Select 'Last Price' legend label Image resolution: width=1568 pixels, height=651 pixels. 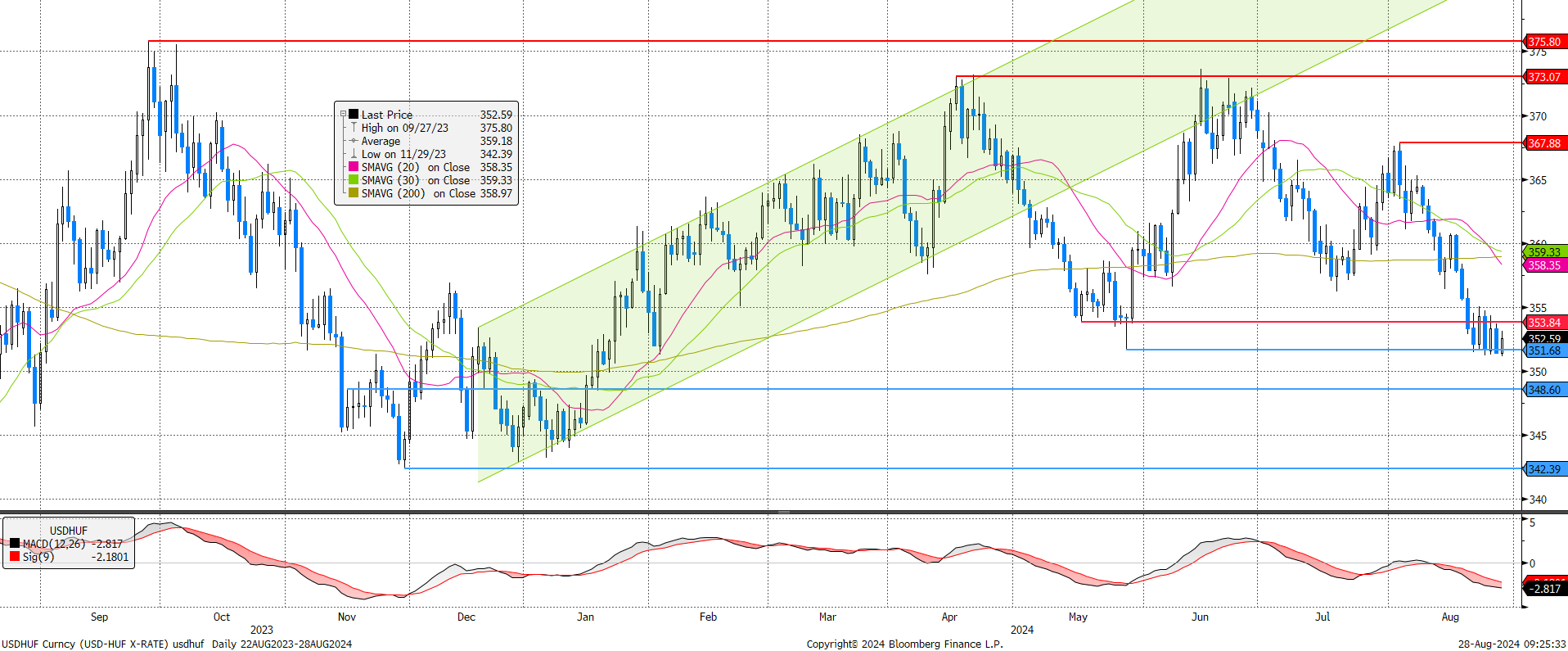tap(387, 115)
